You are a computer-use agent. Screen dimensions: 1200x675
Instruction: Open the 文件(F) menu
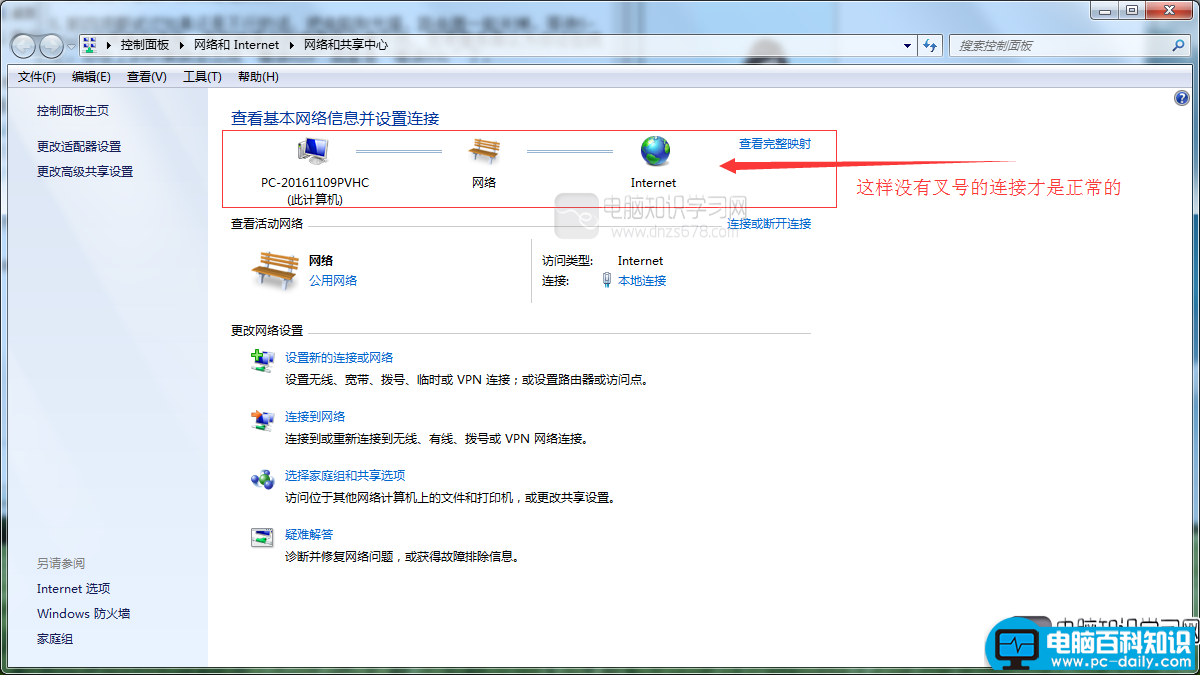tap(37, 77)
